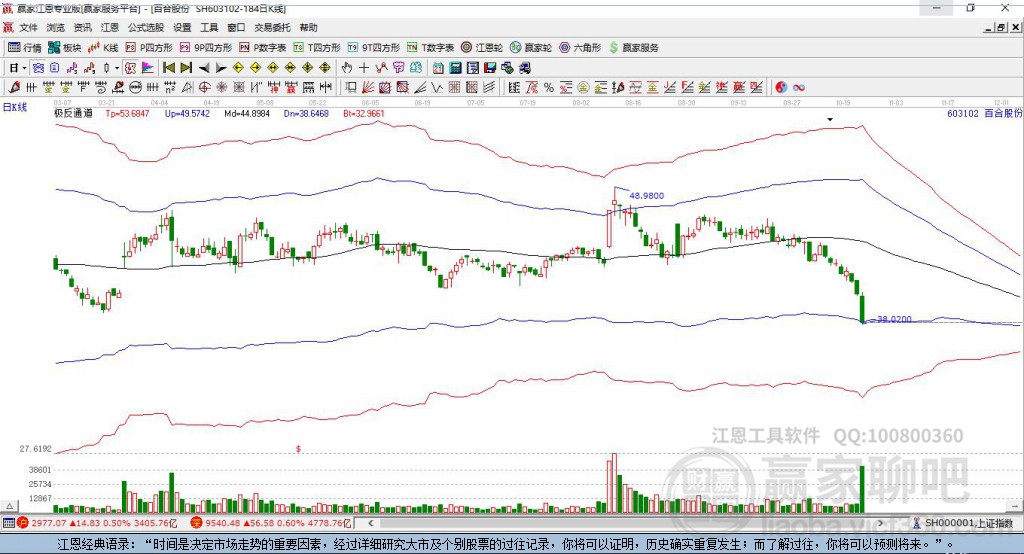The height and width of the screenshot is (554, 1024).
Task: Click the up triangle at volume panel corner
Action: [x=10, y=506]
